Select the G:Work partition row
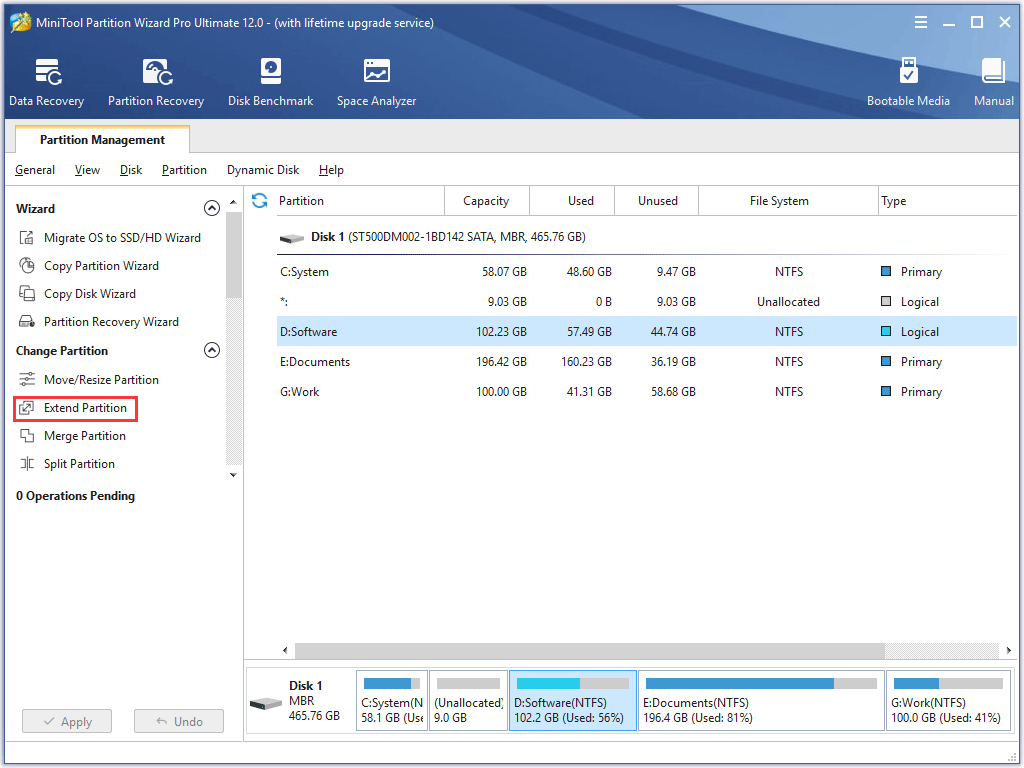1024x768 pixels. pyautogui.click(x=647, y=392)
